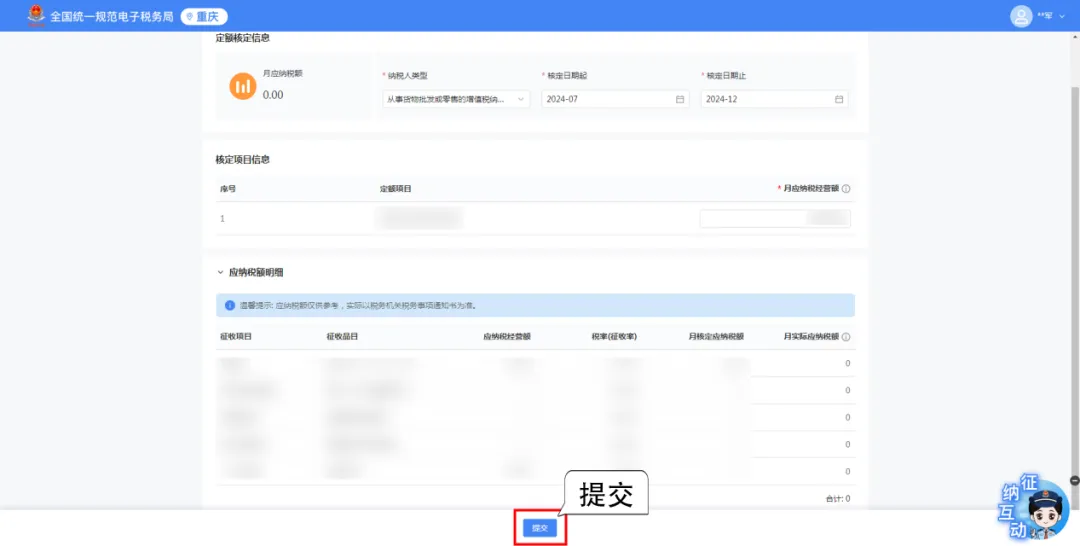1080x546 pixels.
Task: Open the 重庆 location selector
Action: coord(204,17)
